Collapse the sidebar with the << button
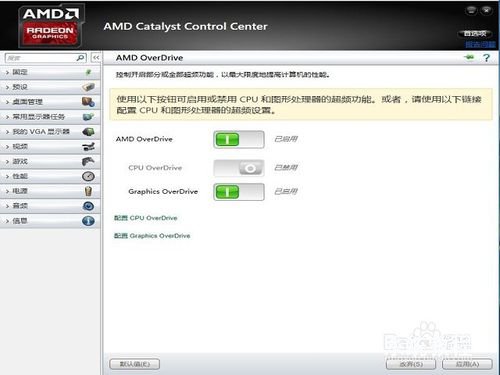Viewport: 500px width, 375px height. [x=96, y=58]
